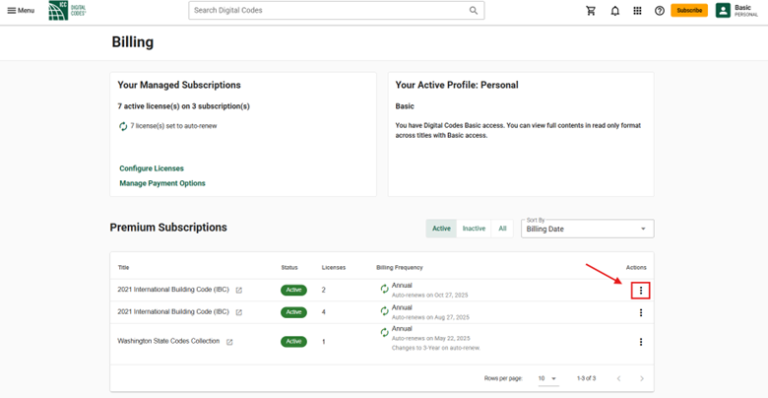The width and height of the screenshot is (768, 398).
Task: Open the Sort By Billing Date dropdown
Action: click(587, 229)
